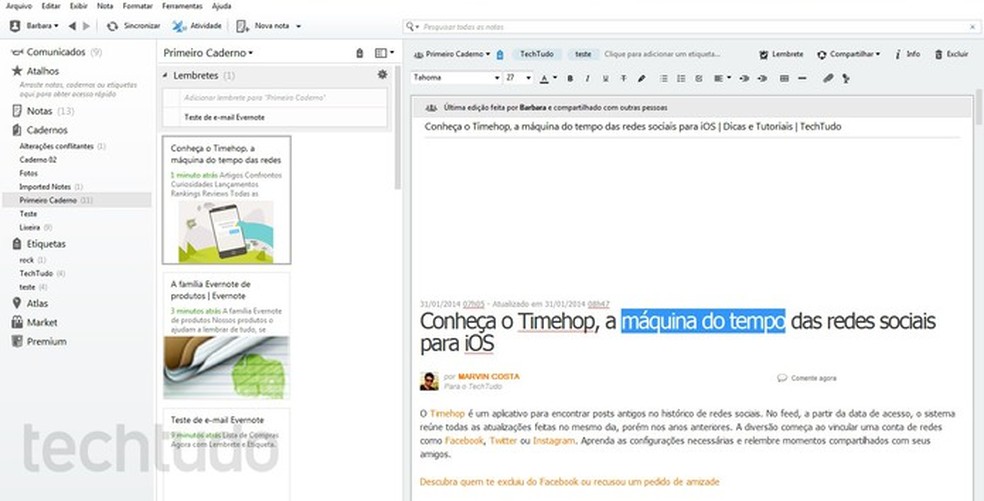Open Notas in the sidebar
The width and height of the screenshot is (984, 501).
tap(43, 111)
